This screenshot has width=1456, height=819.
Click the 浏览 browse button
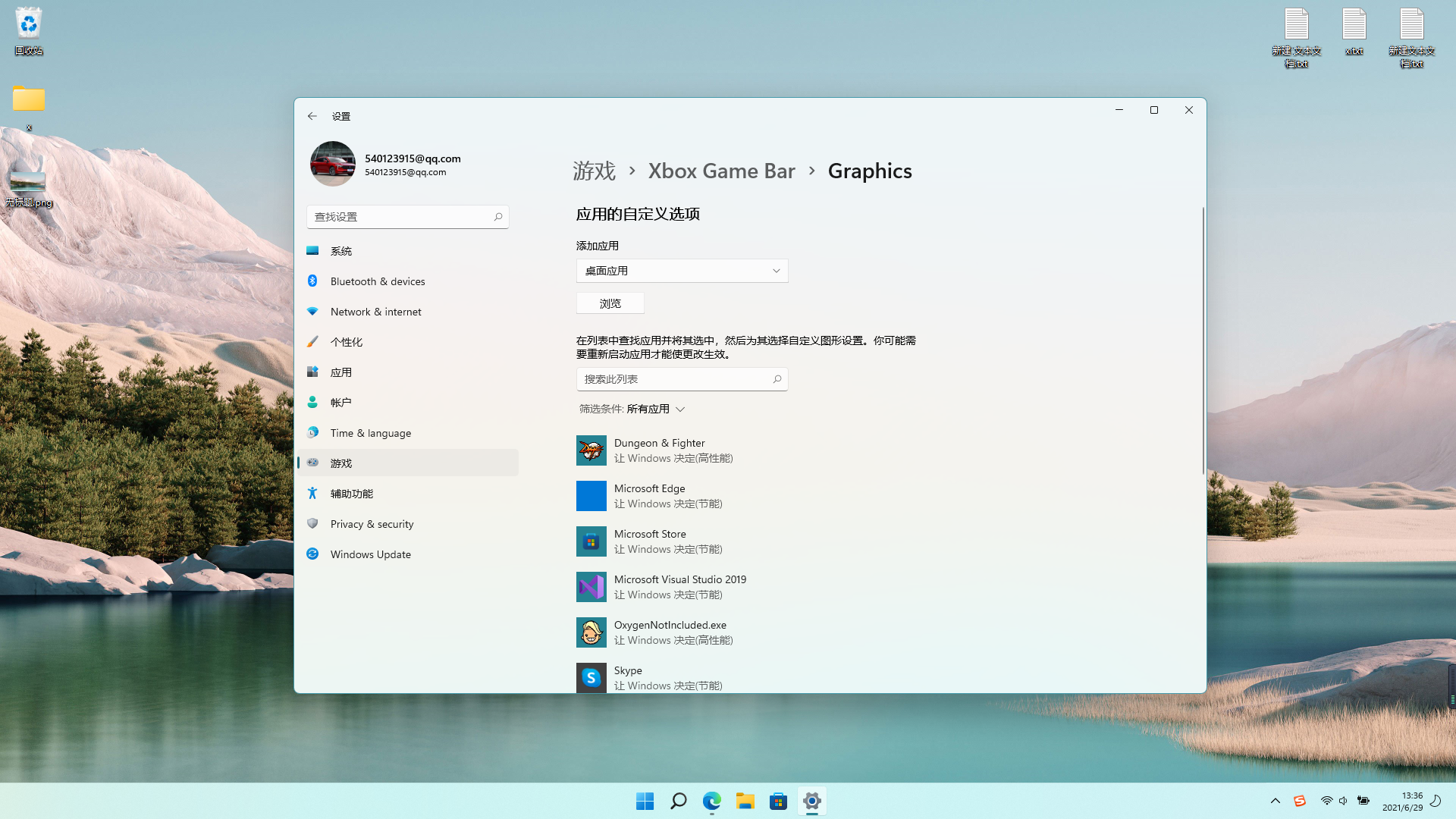tap(610, 303)
